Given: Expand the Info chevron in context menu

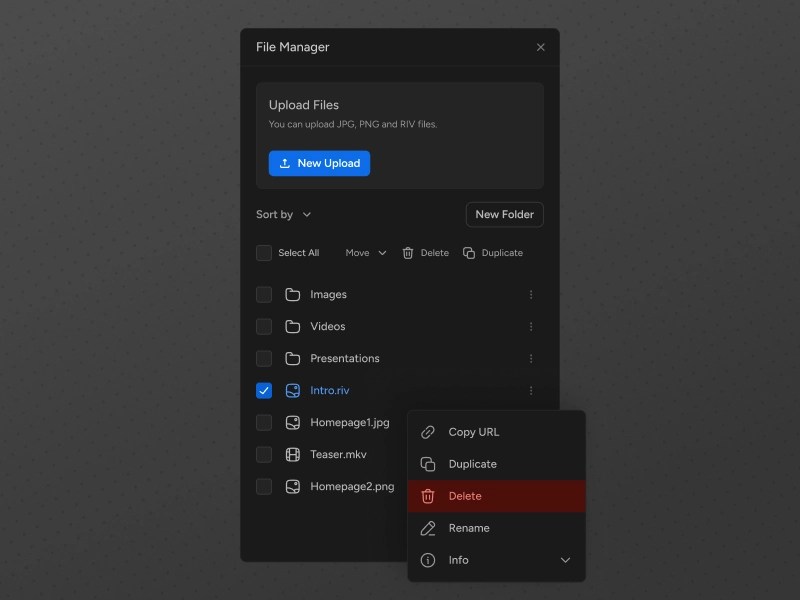Looking at the screenshot, I should pyautogui.click(x=565, y=560).
